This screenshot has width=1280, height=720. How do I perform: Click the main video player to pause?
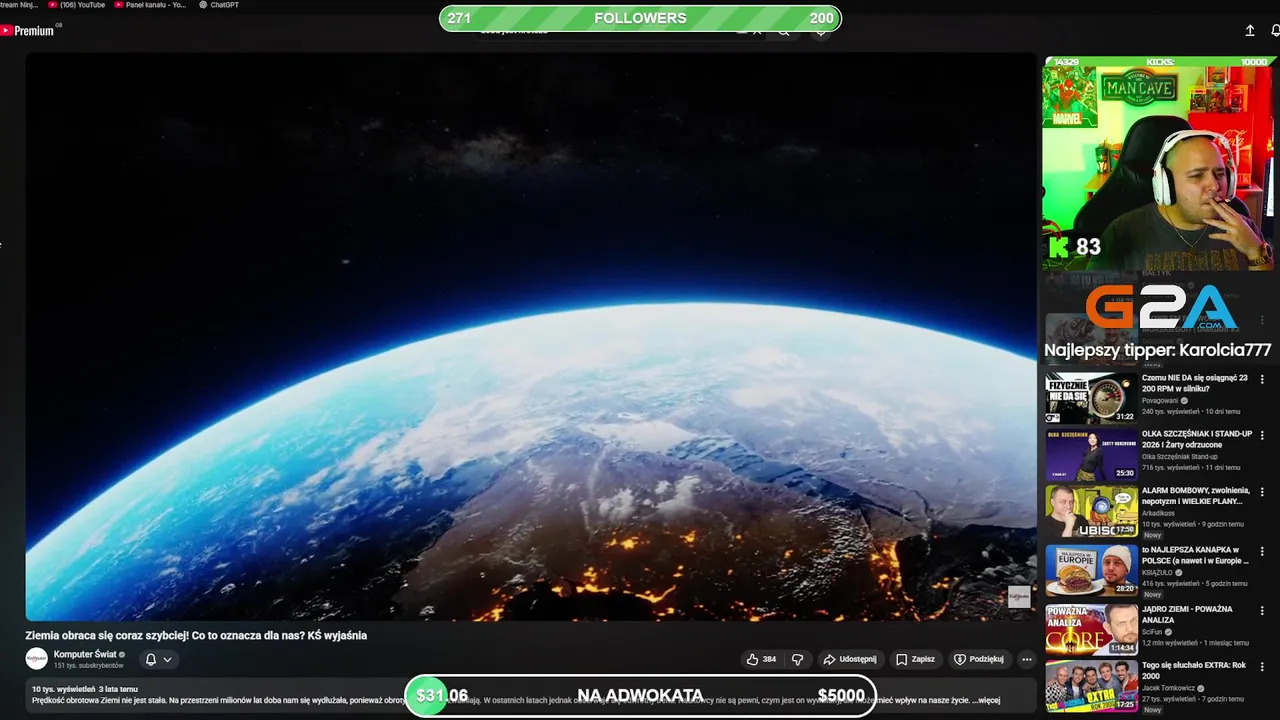click(531, 336)
